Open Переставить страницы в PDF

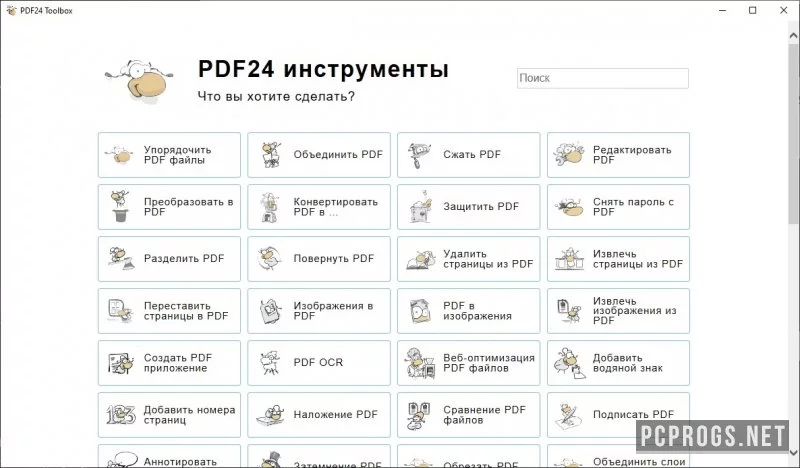coord(169,311)
